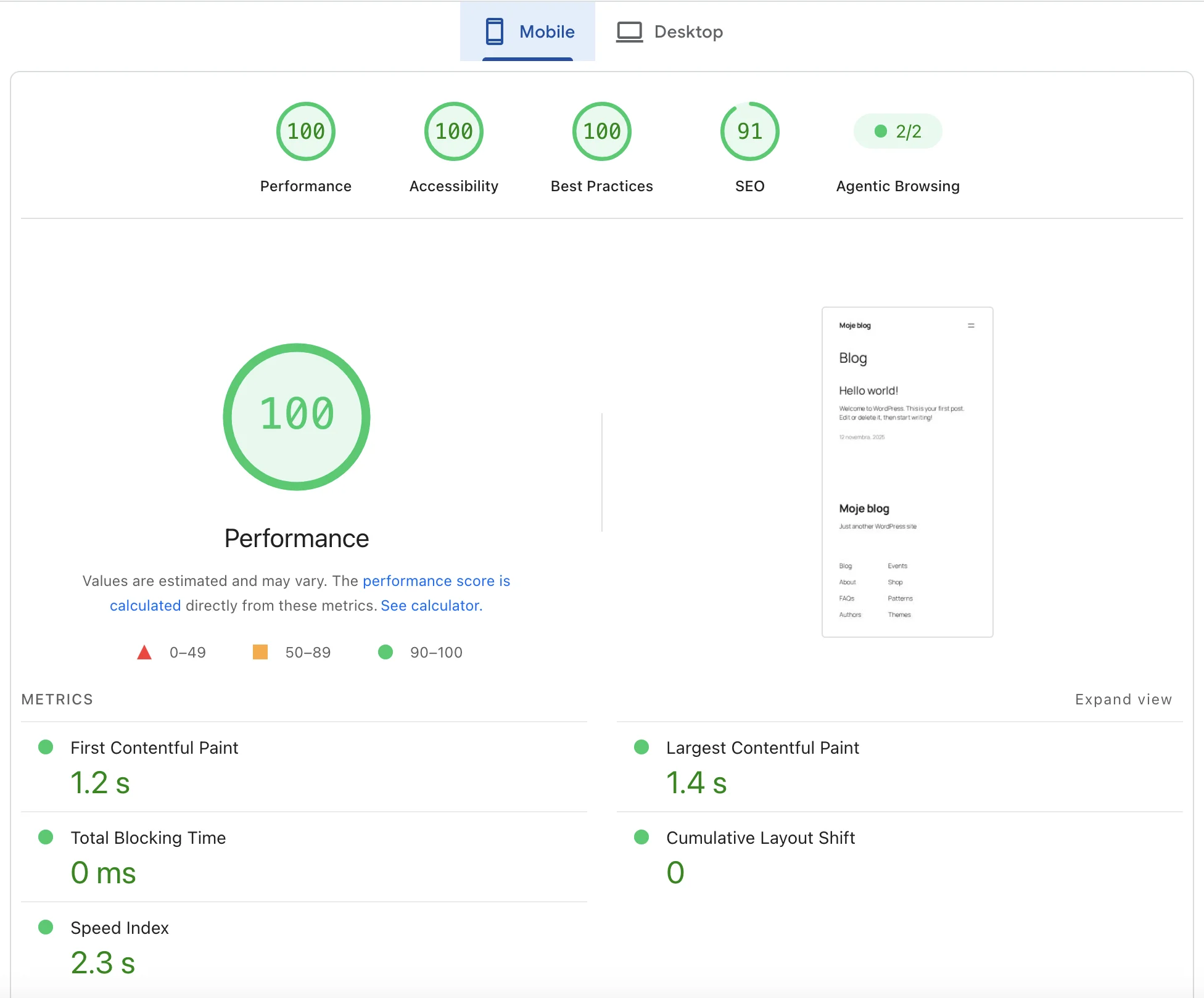Click the METRICS section heading

click(x=57, y=699)
